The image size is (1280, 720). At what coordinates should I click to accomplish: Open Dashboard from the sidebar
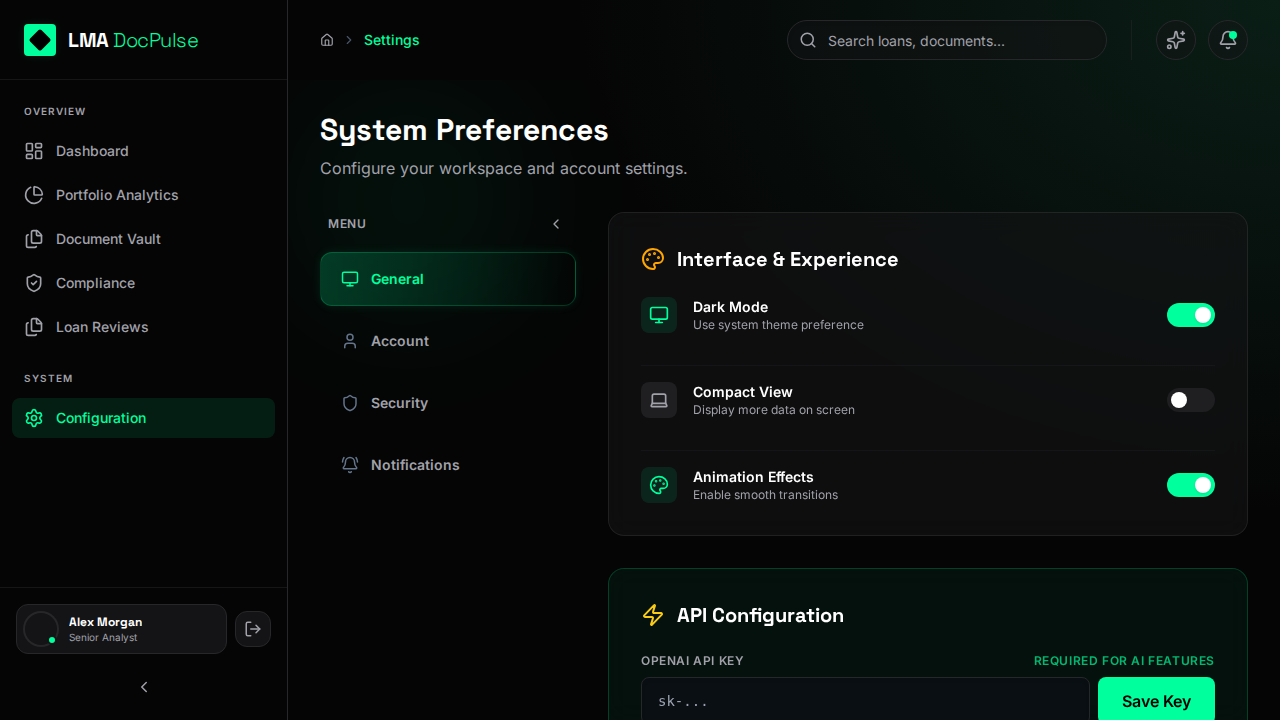pos(92,151)
